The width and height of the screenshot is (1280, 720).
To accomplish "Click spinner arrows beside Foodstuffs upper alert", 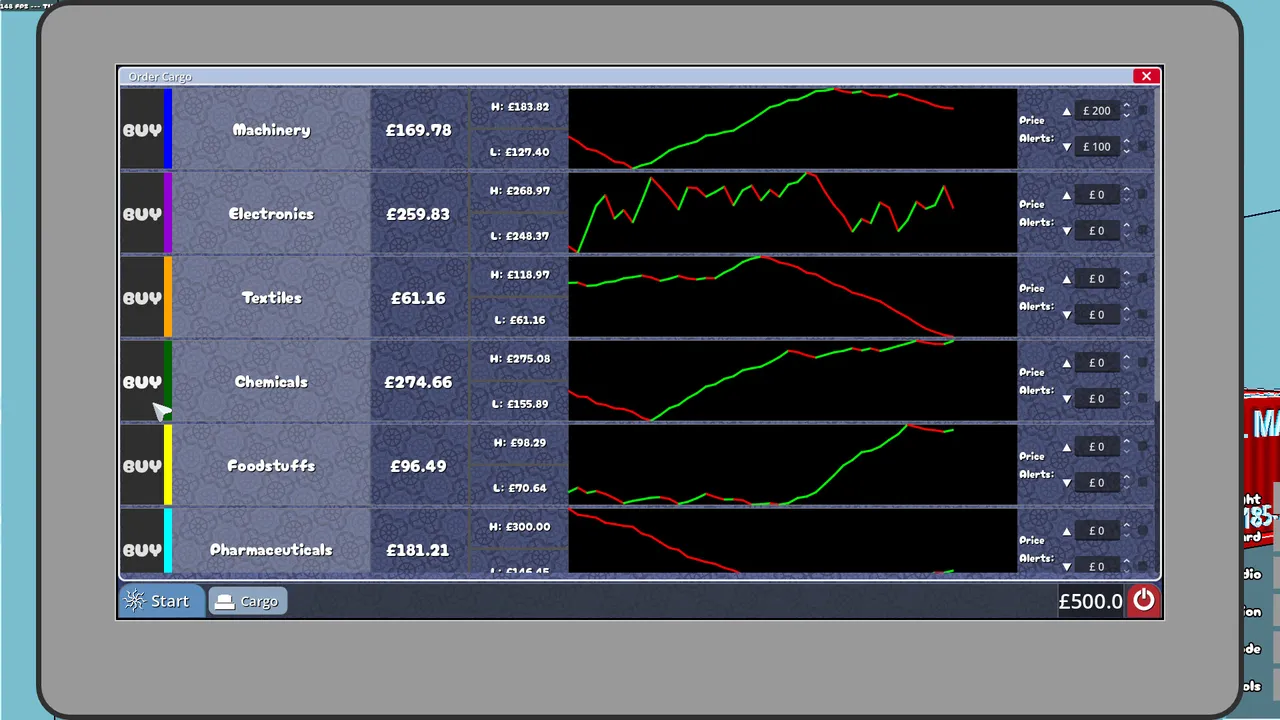I will tap(1126, 447).
